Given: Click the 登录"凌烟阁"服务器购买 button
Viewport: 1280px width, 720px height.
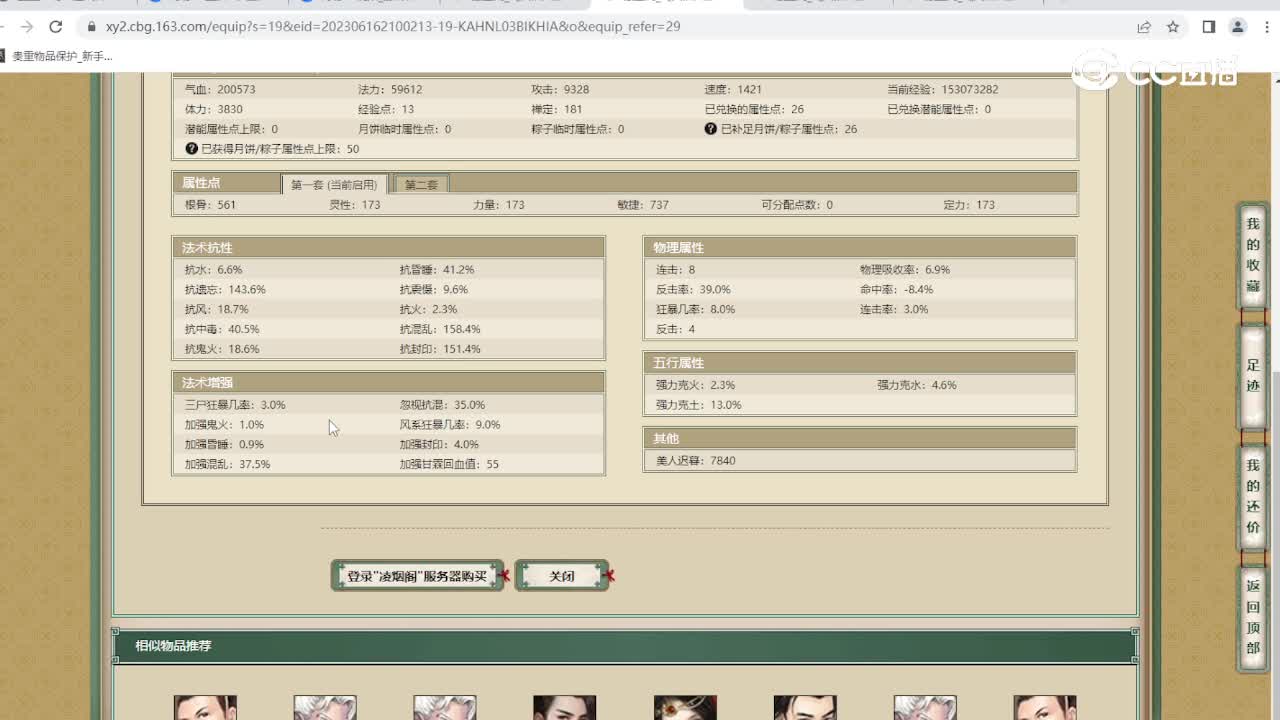Looking at the screenshot, I should [x=417, y=576].
